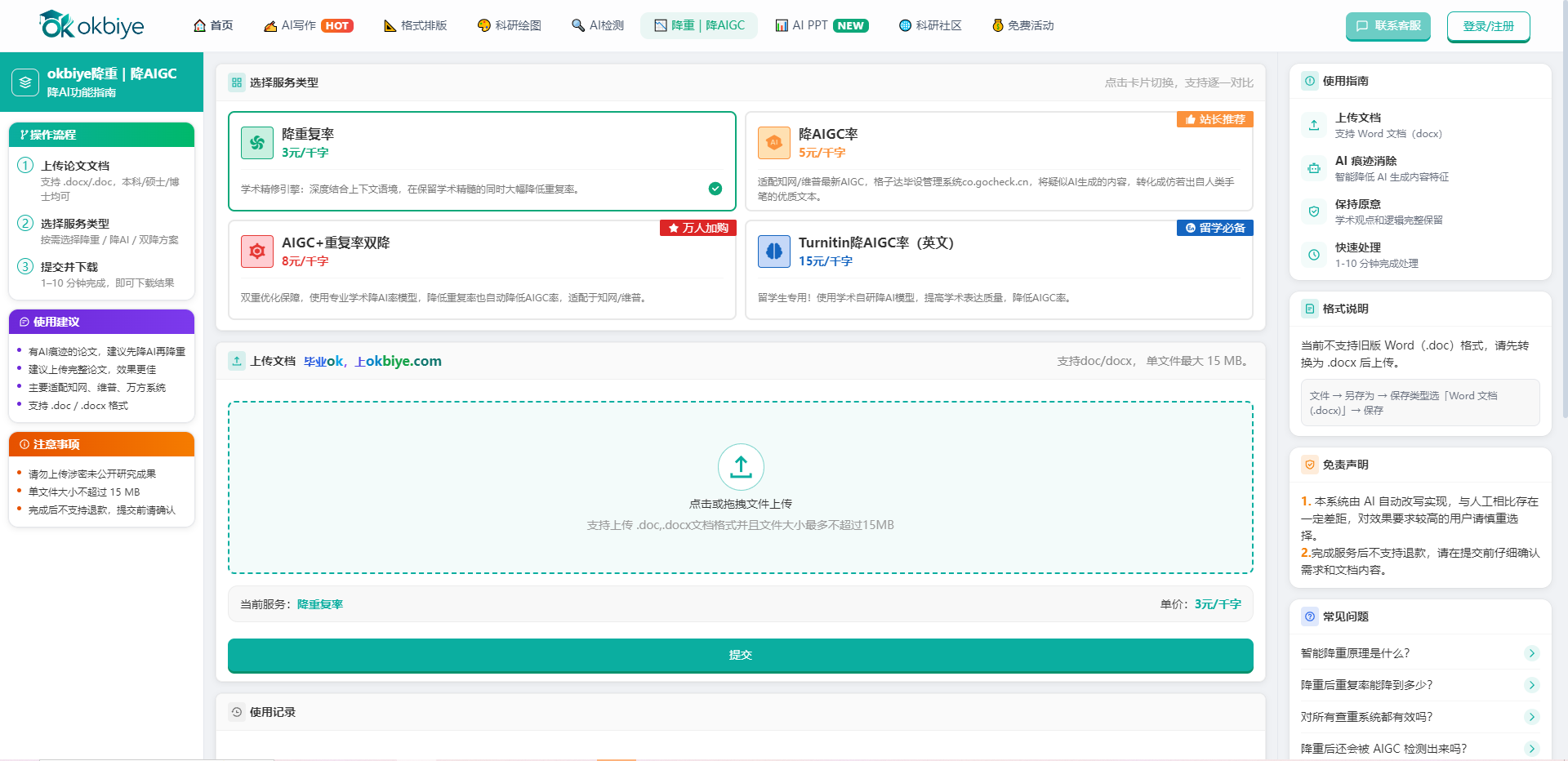1568x761 pixels.
Task: Click the upload arrow icon in the drop zone
Action: coord(741,467)
